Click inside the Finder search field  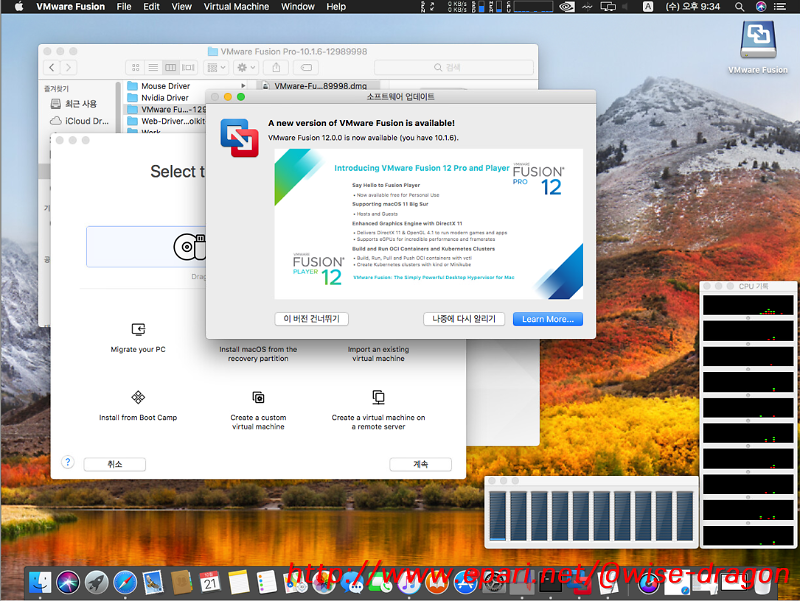tap(454, 67)
